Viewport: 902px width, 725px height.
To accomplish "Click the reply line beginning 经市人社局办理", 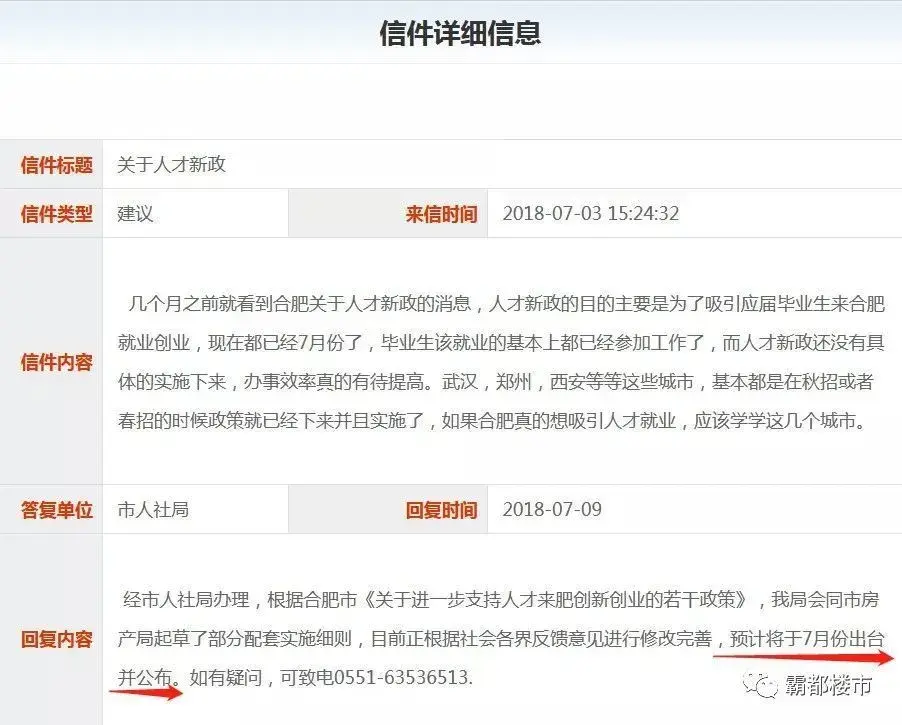I will coord(501,600).
